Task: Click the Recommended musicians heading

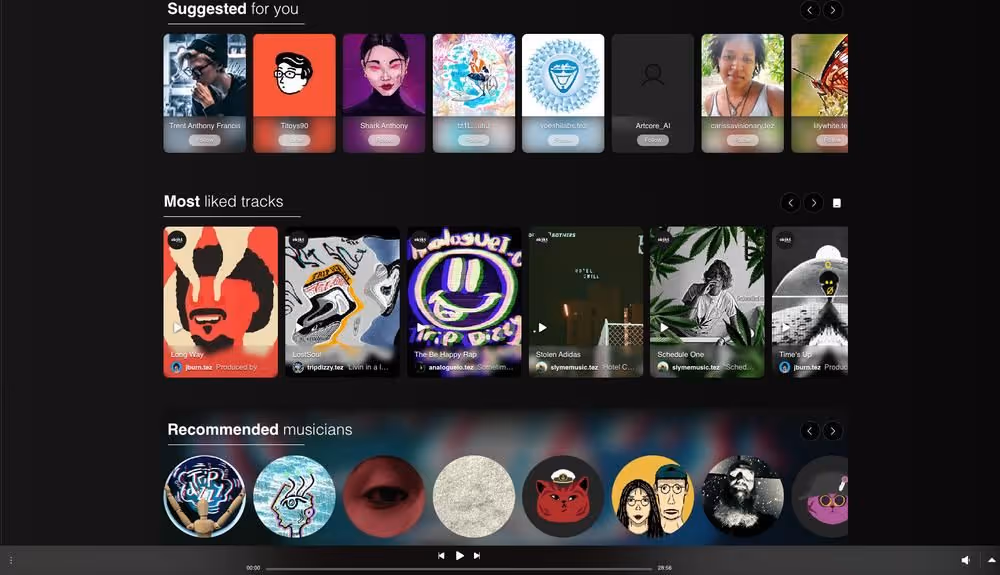Action: coord(260,430)
